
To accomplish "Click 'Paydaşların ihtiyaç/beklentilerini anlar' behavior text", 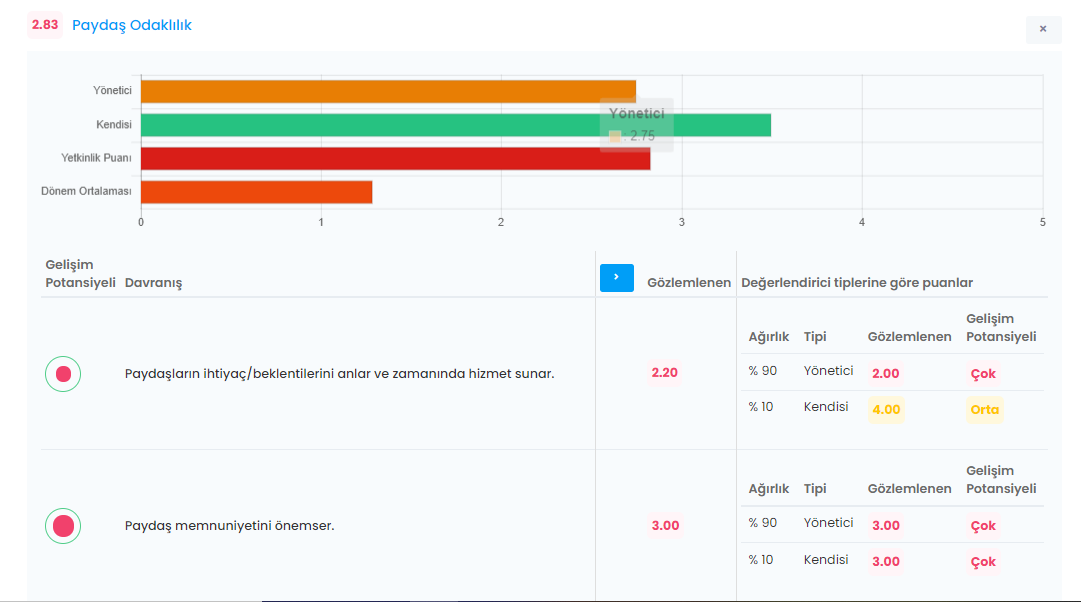I will (x=339, y=374).
